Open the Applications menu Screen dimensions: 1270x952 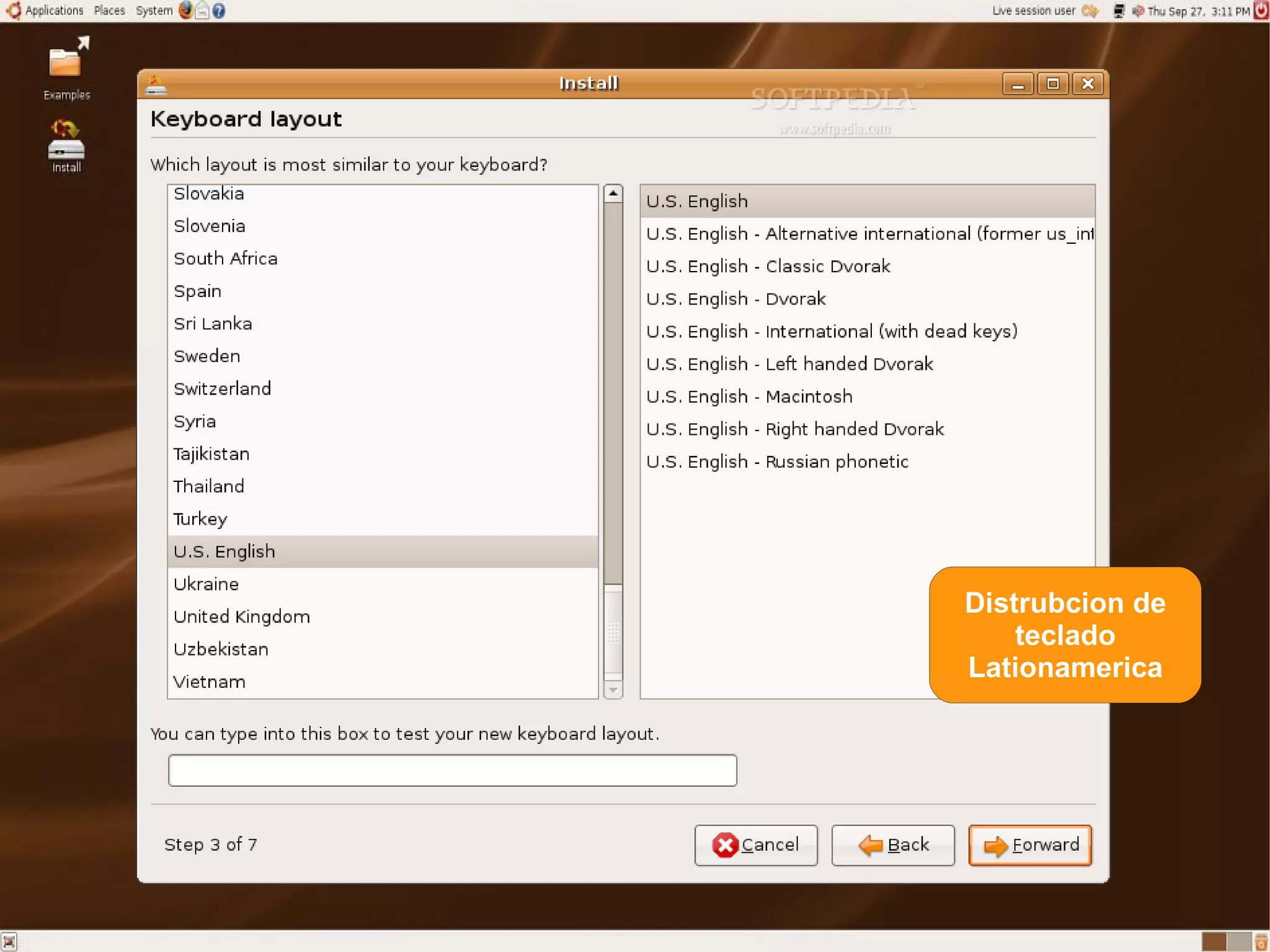point(53,11)
